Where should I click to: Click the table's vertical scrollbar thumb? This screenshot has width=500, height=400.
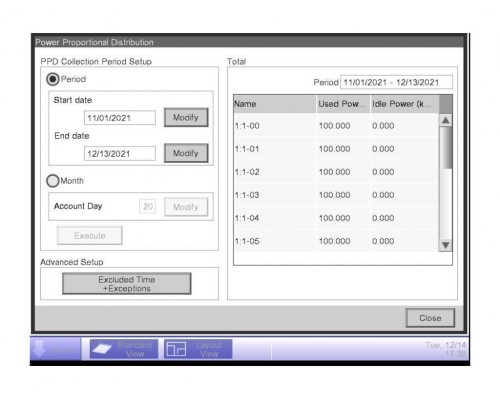(x=446, y=148)
